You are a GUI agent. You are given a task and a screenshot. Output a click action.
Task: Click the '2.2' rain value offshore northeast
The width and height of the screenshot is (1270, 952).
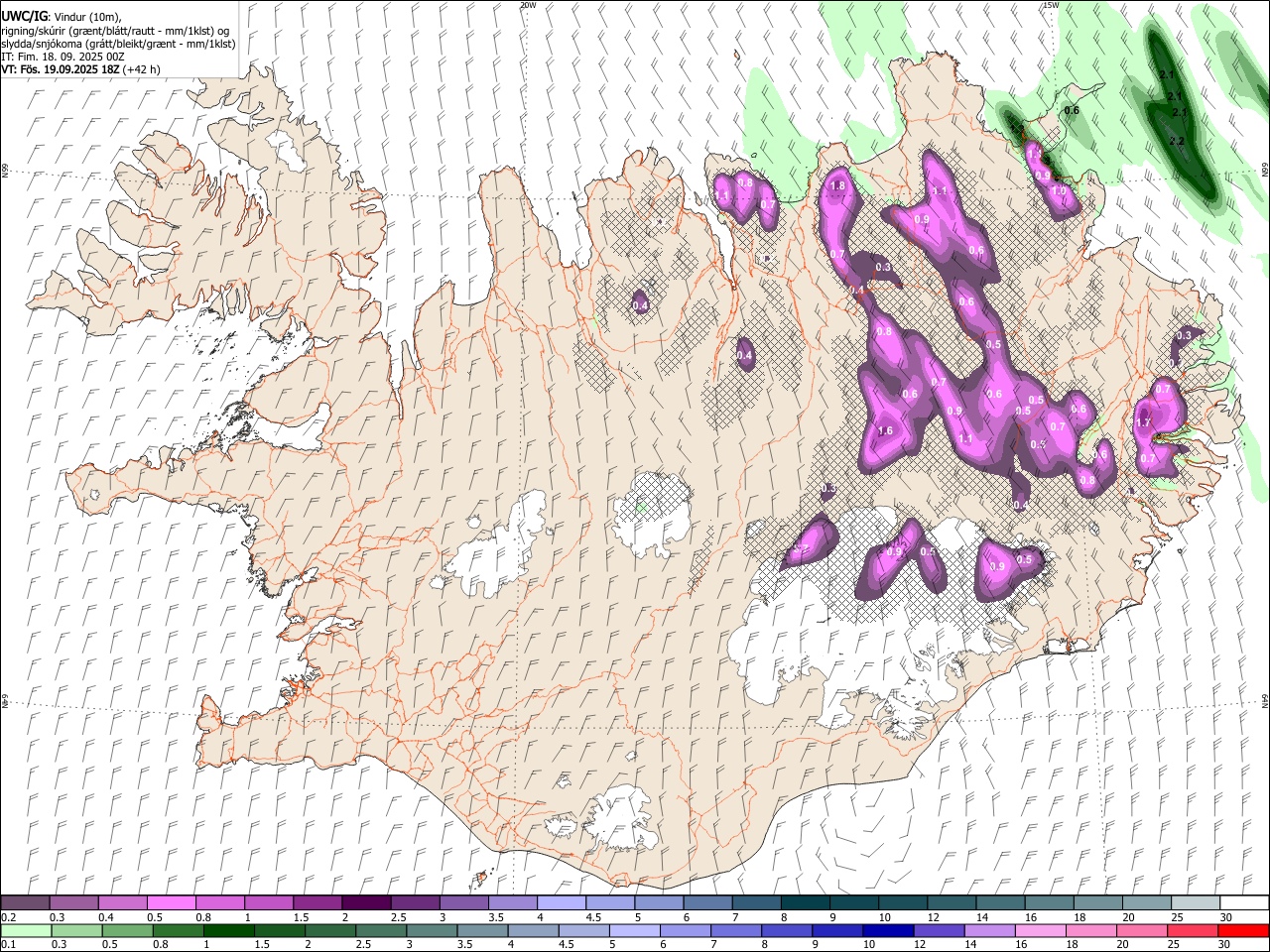pyautogui.click(x=1178, y=142)
